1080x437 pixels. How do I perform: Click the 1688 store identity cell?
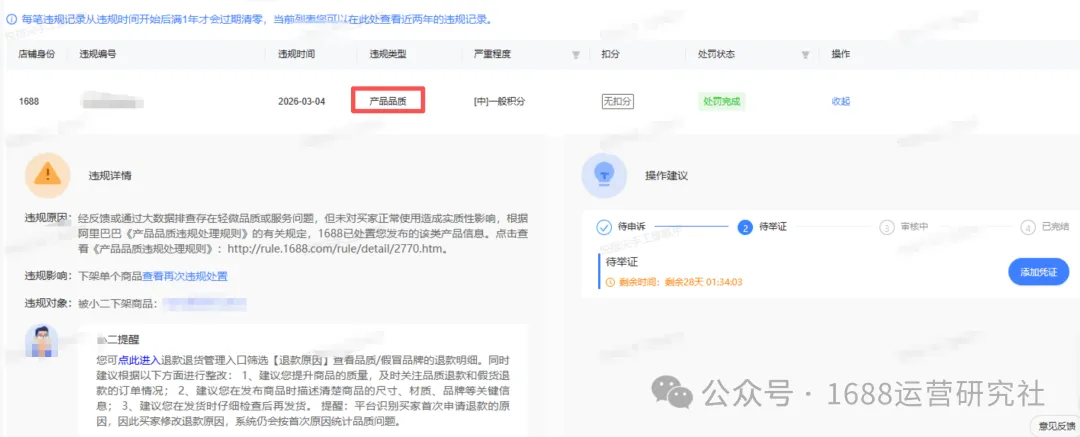click(x=29, y=101)
